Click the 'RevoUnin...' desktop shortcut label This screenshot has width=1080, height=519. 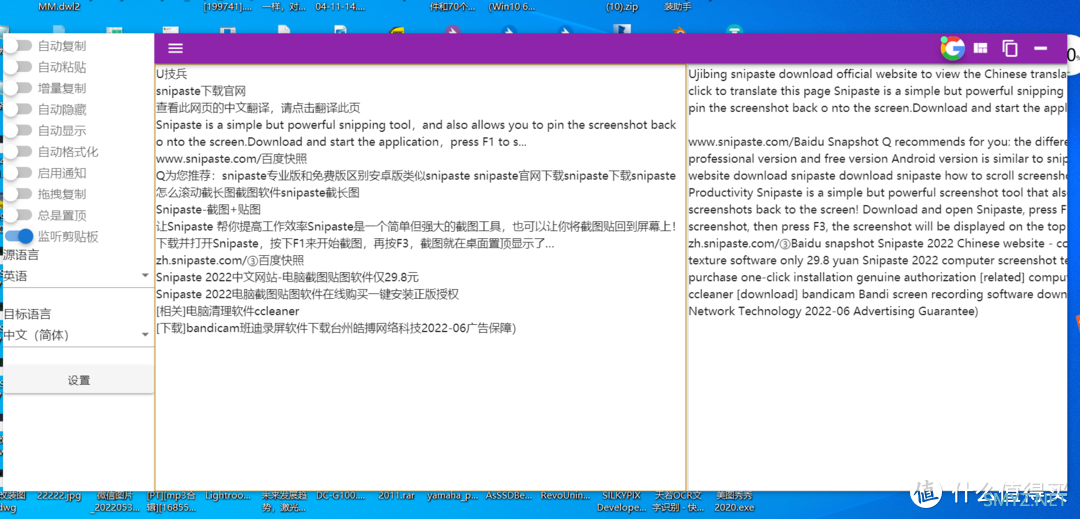pos(565,496)
